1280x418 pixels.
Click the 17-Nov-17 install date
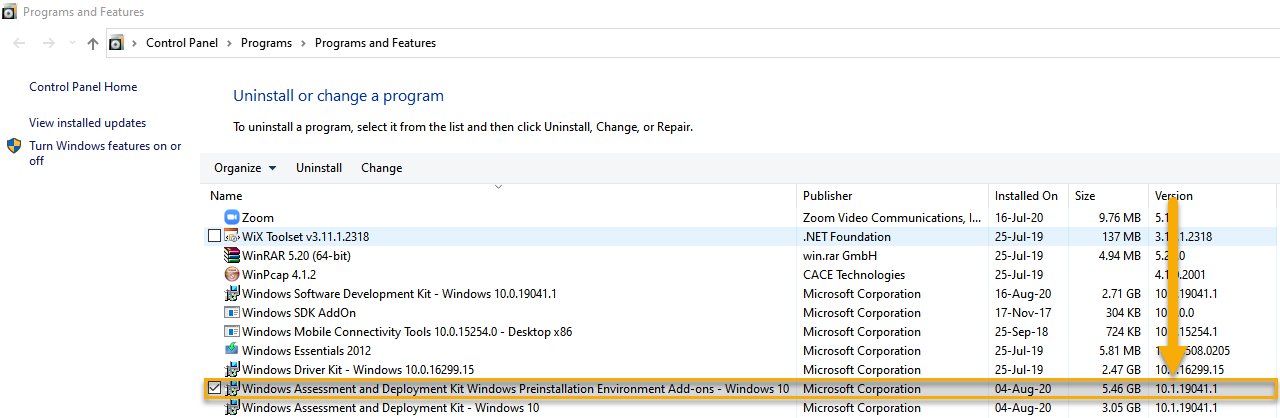[x=1021, y=313]
